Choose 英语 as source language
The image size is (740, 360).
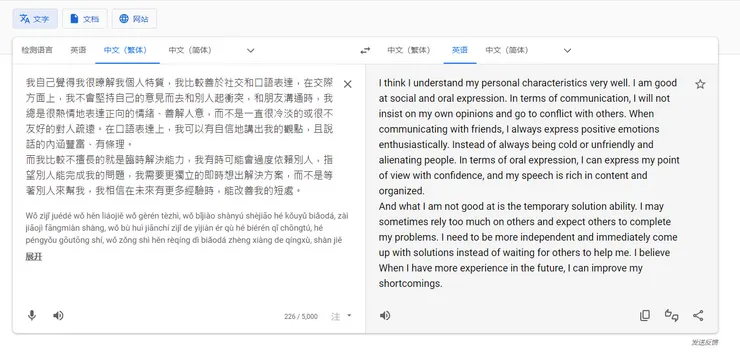click(78, 50)
